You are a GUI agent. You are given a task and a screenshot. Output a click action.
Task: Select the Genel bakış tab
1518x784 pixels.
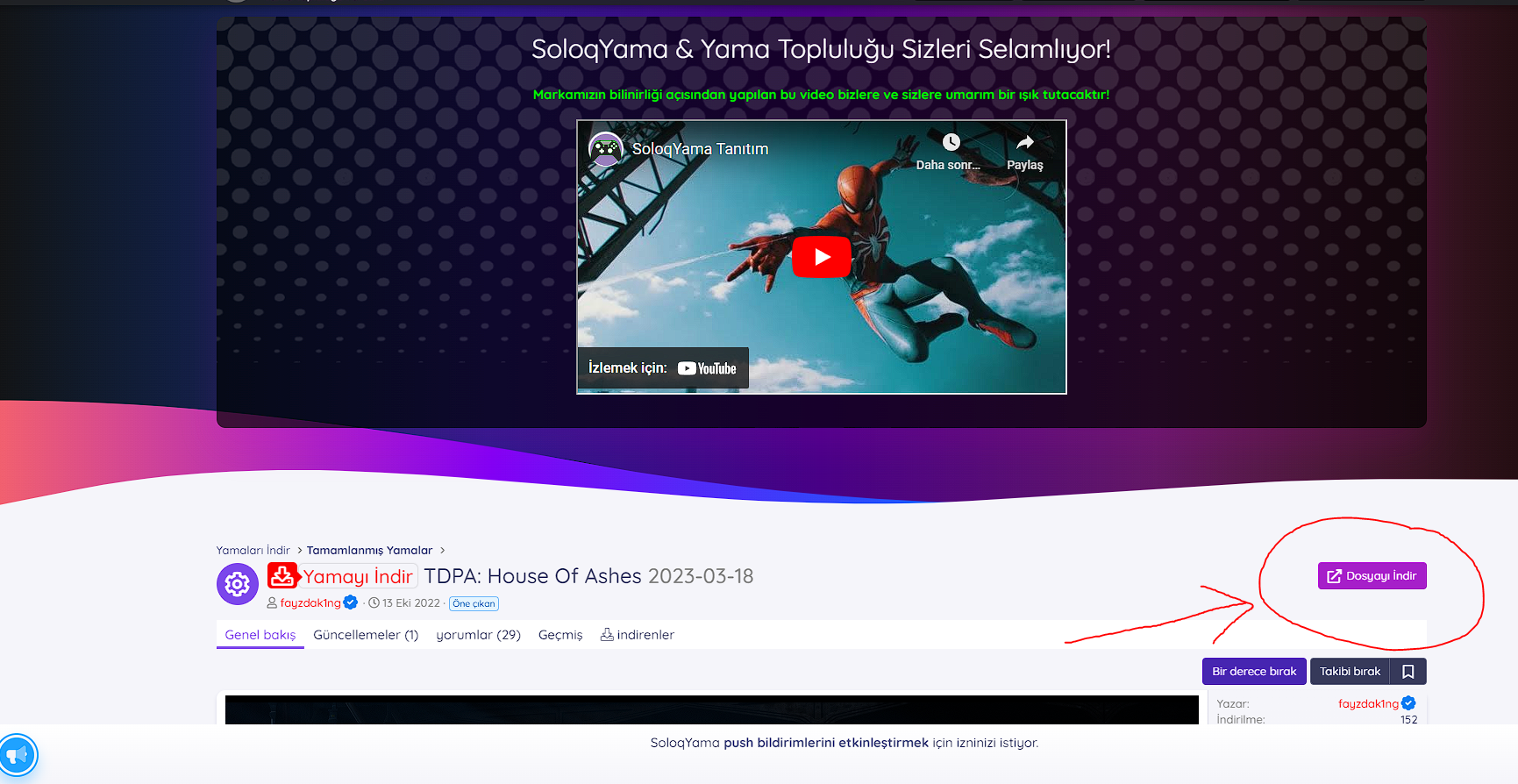click(x=260, y=635)
